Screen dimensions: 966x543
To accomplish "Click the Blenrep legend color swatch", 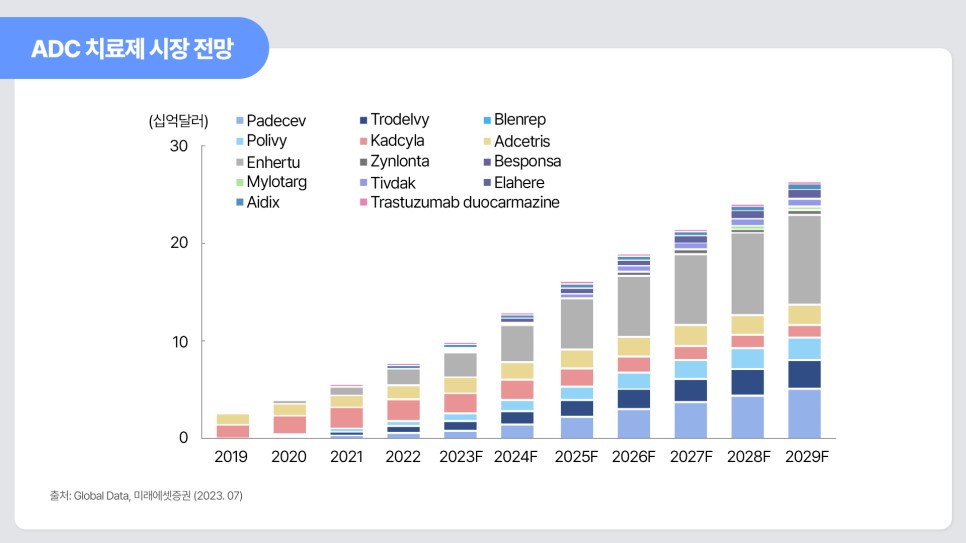I will (487, 120).
